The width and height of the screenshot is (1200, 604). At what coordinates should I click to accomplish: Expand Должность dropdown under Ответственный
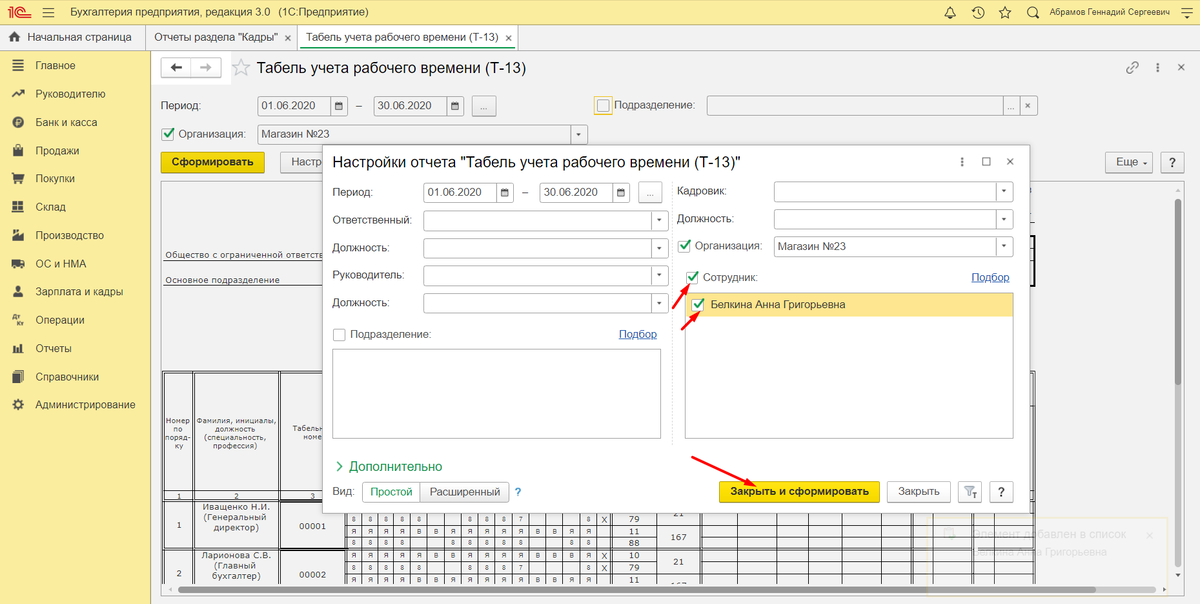(659, 247)
